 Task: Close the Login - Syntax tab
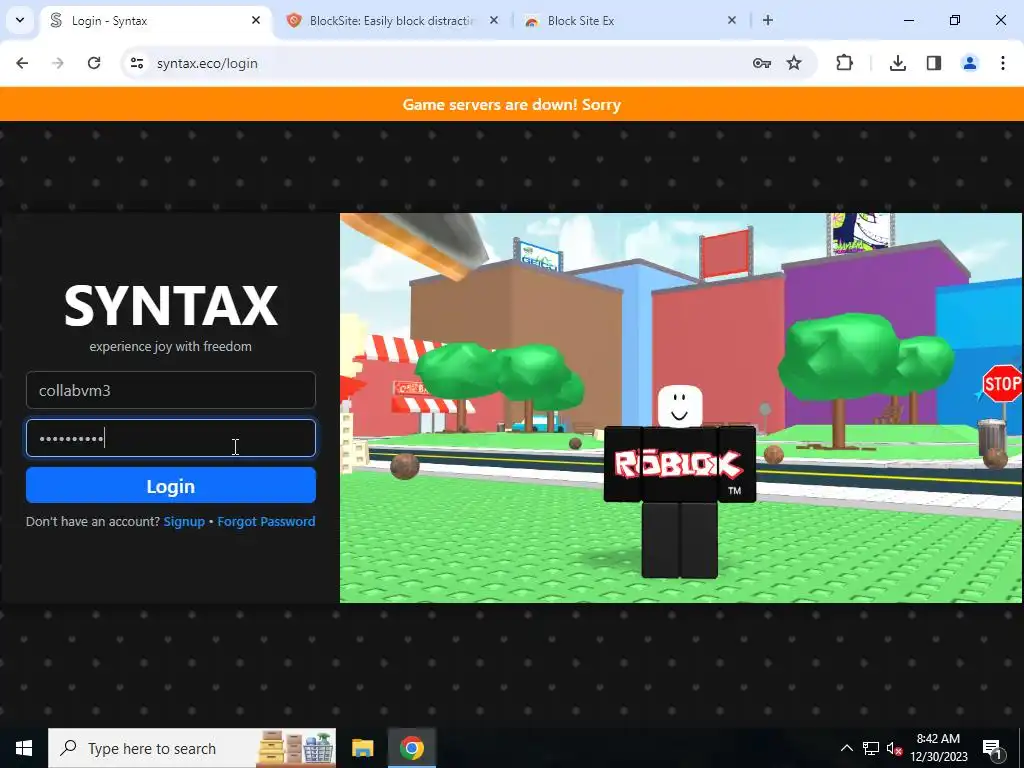256,20
